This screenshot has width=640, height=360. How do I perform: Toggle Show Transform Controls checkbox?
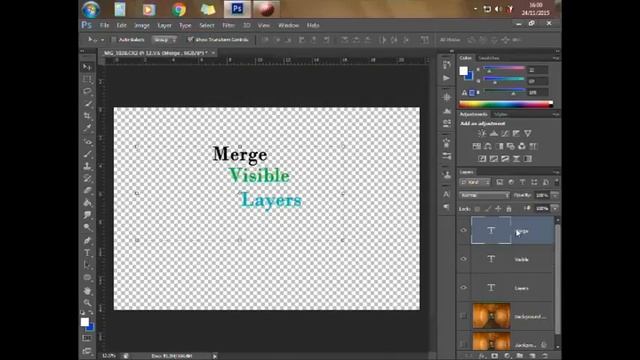(x=190, y=40)
